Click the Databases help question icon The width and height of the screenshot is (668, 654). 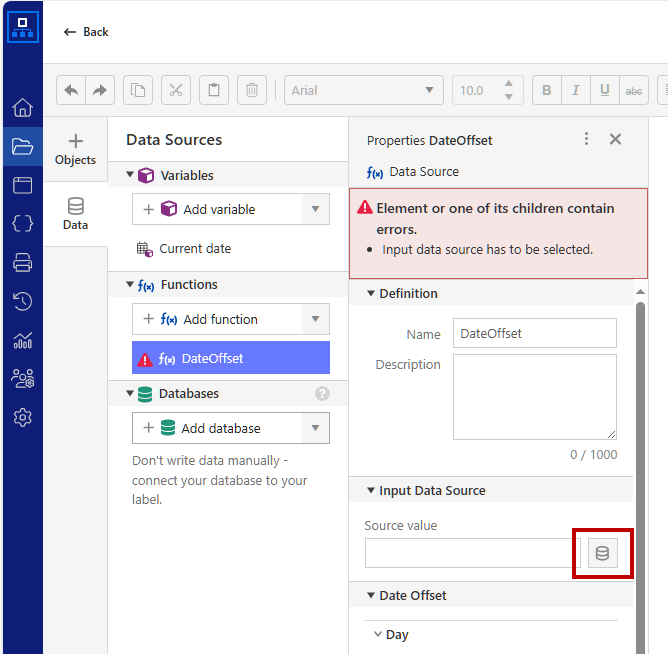coord(322,394)
